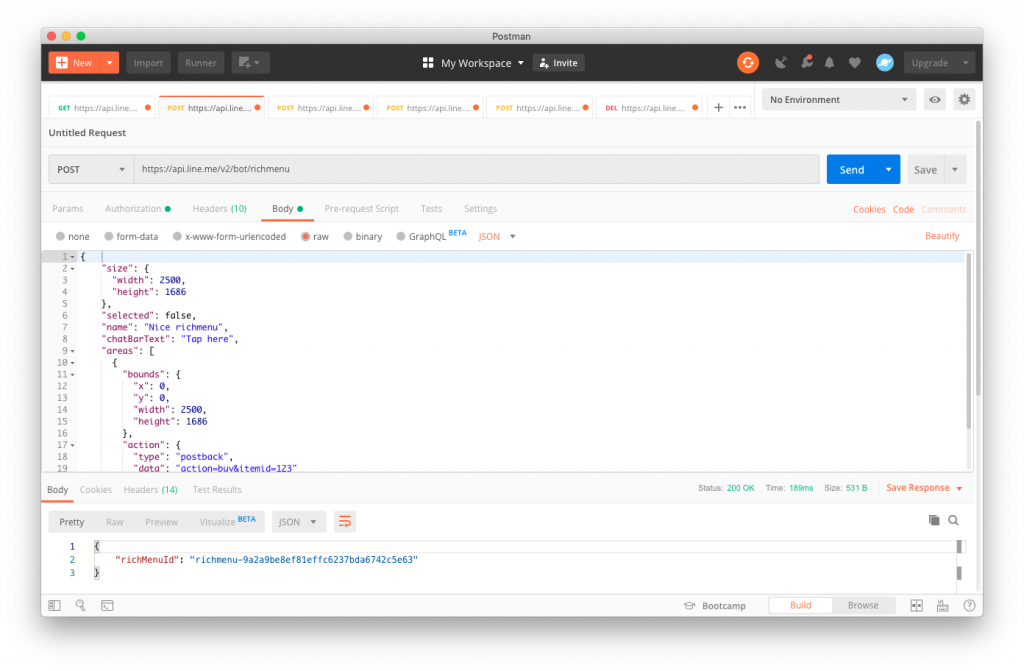Open the Save button dropdown arrow
1024x671 pixels.
[x=955, y=169]
